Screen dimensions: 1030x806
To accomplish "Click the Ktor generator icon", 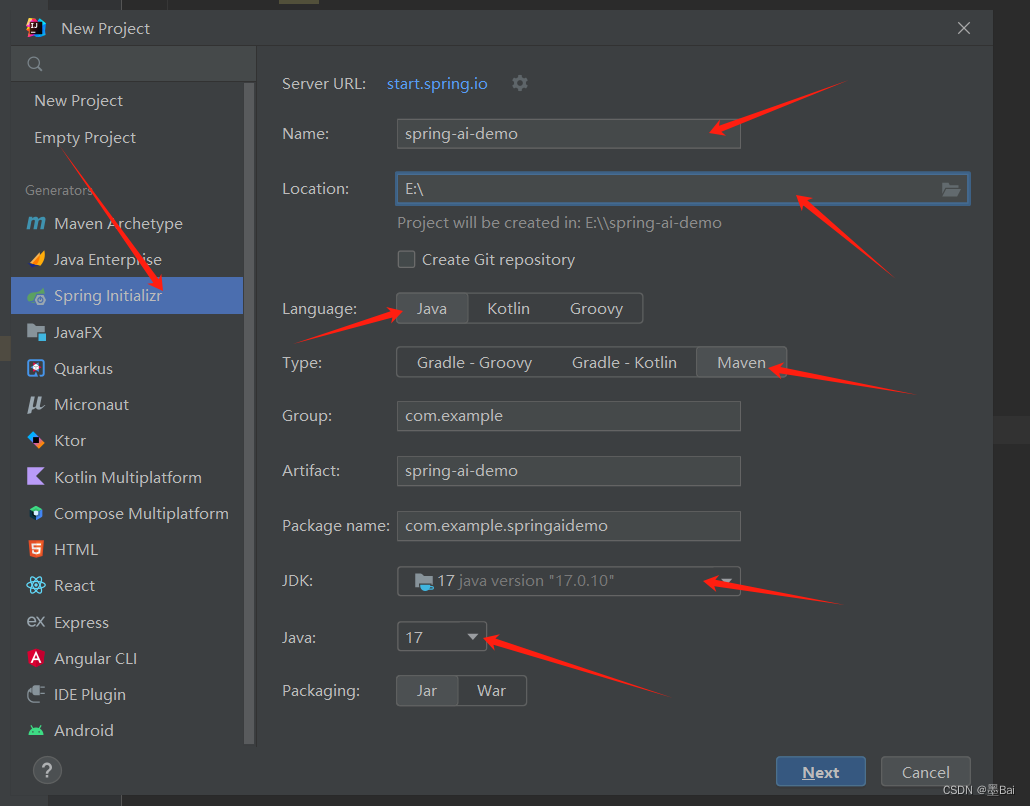I will pos(36,440).
